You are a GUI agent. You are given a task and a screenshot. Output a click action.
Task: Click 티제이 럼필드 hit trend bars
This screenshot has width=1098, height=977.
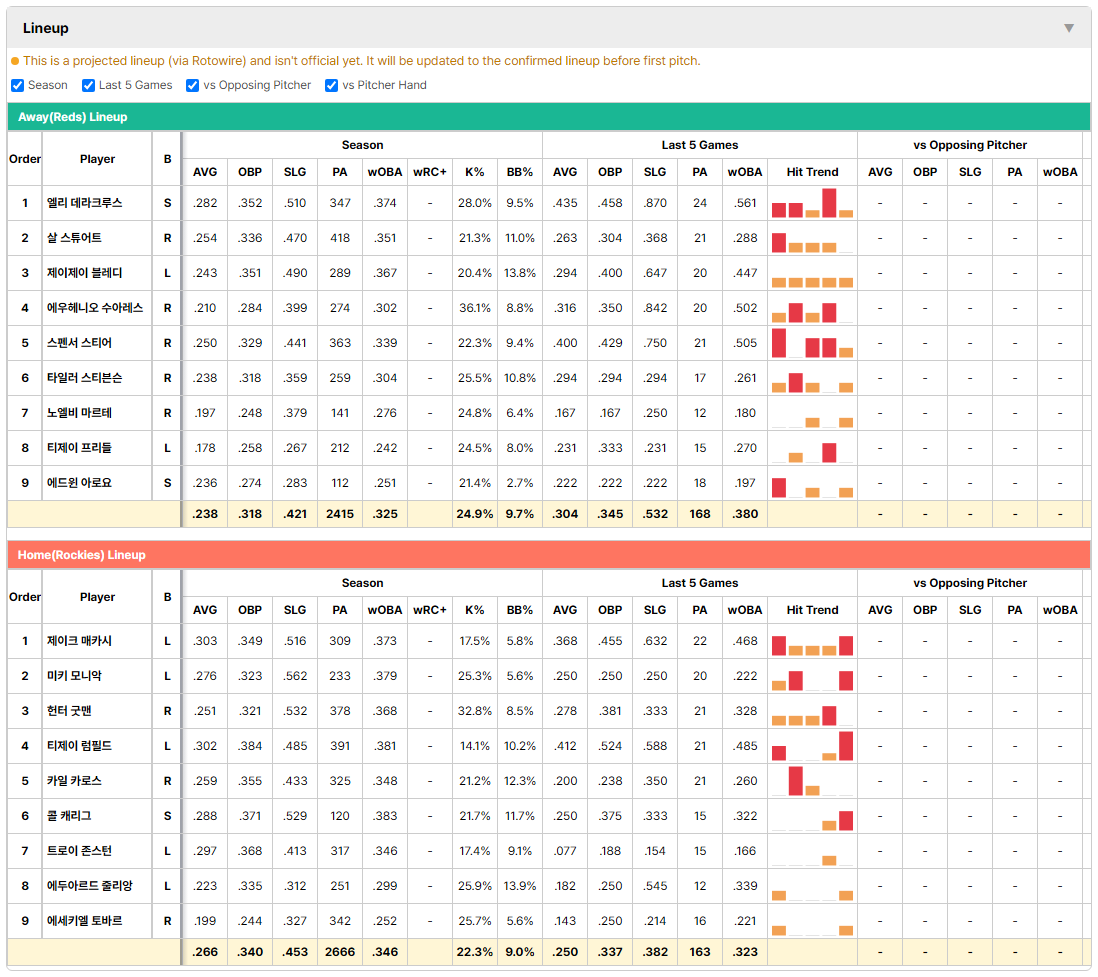coord(812,746)
